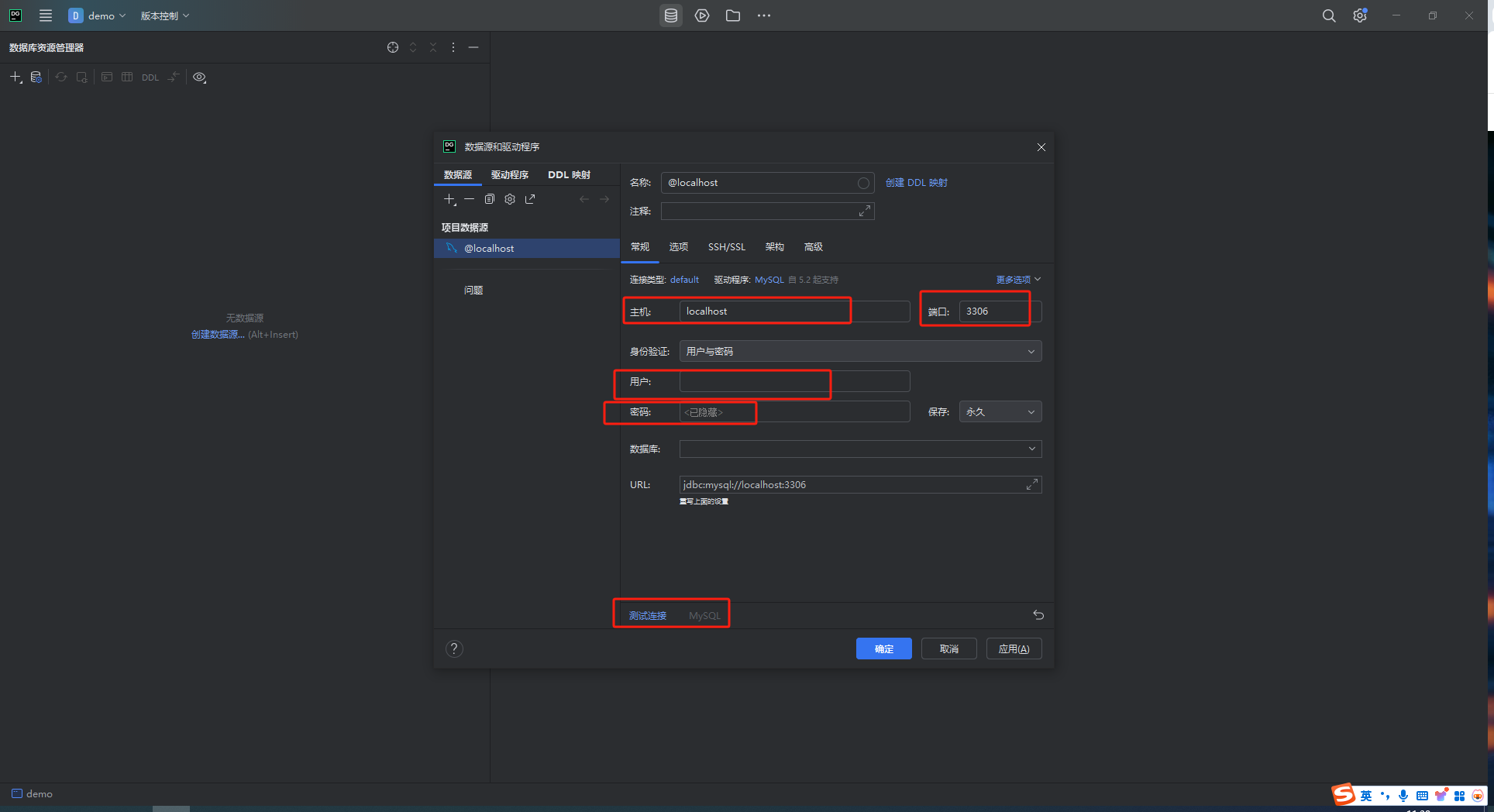Click 创建 DDL 映射 link
The width and height of the screenshot is (1494, 812).
(917, 183)
